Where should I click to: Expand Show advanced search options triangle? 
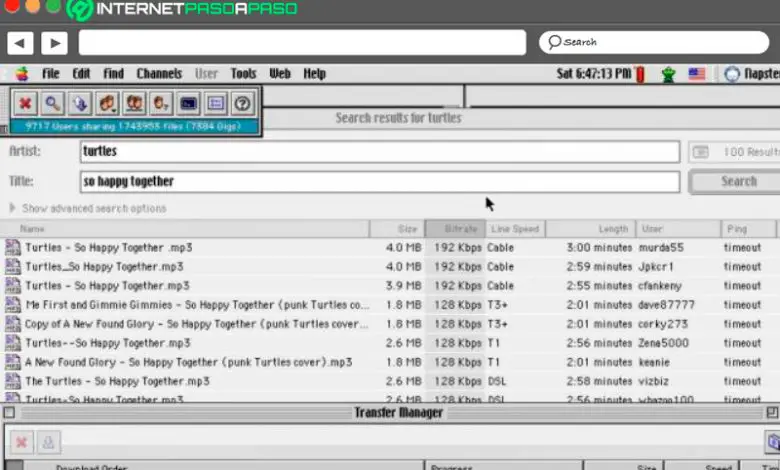tap(12, 207)
